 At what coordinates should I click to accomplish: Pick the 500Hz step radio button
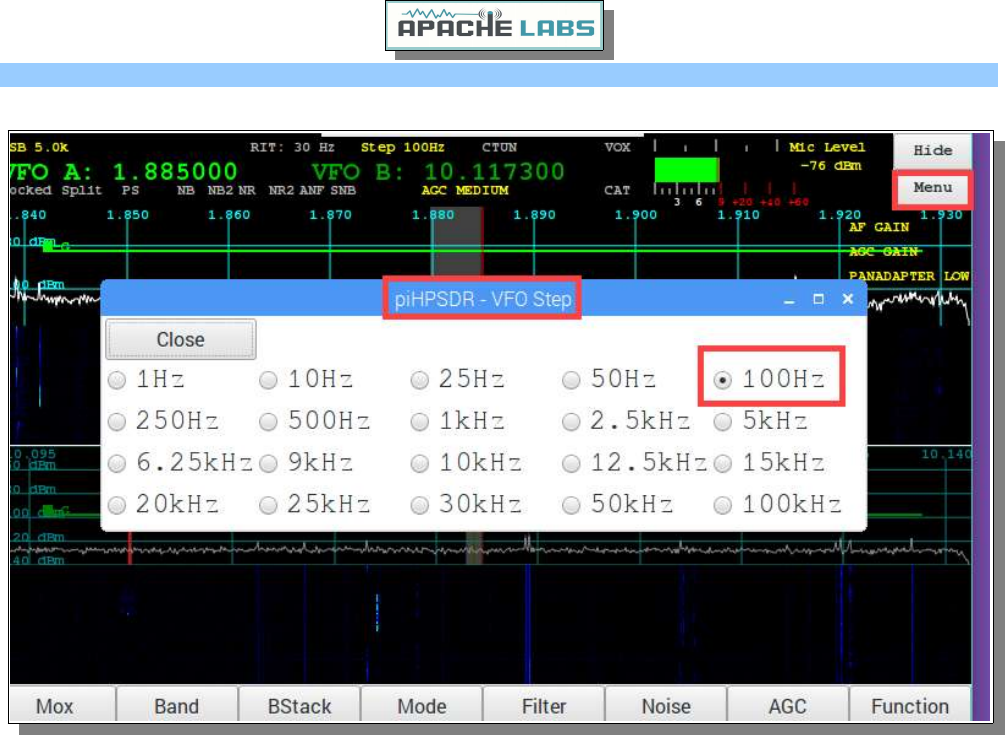268,422
